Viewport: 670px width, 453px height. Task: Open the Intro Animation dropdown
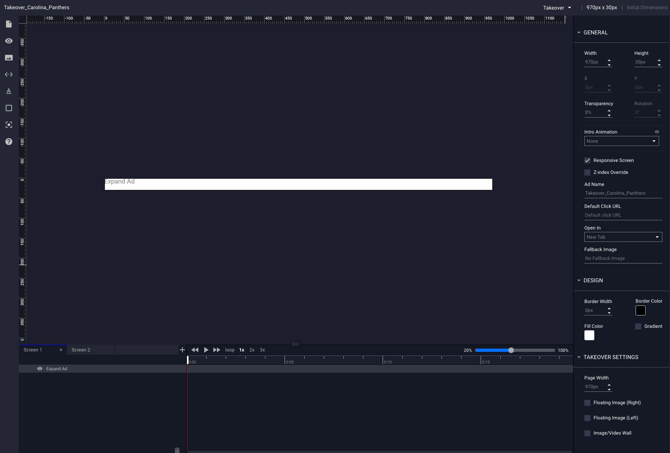[621, 141]
